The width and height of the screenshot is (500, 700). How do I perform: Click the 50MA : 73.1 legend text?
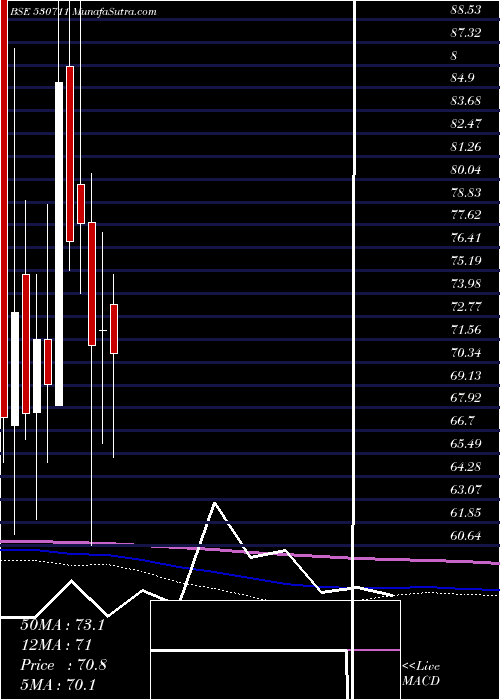coord(62,625)
